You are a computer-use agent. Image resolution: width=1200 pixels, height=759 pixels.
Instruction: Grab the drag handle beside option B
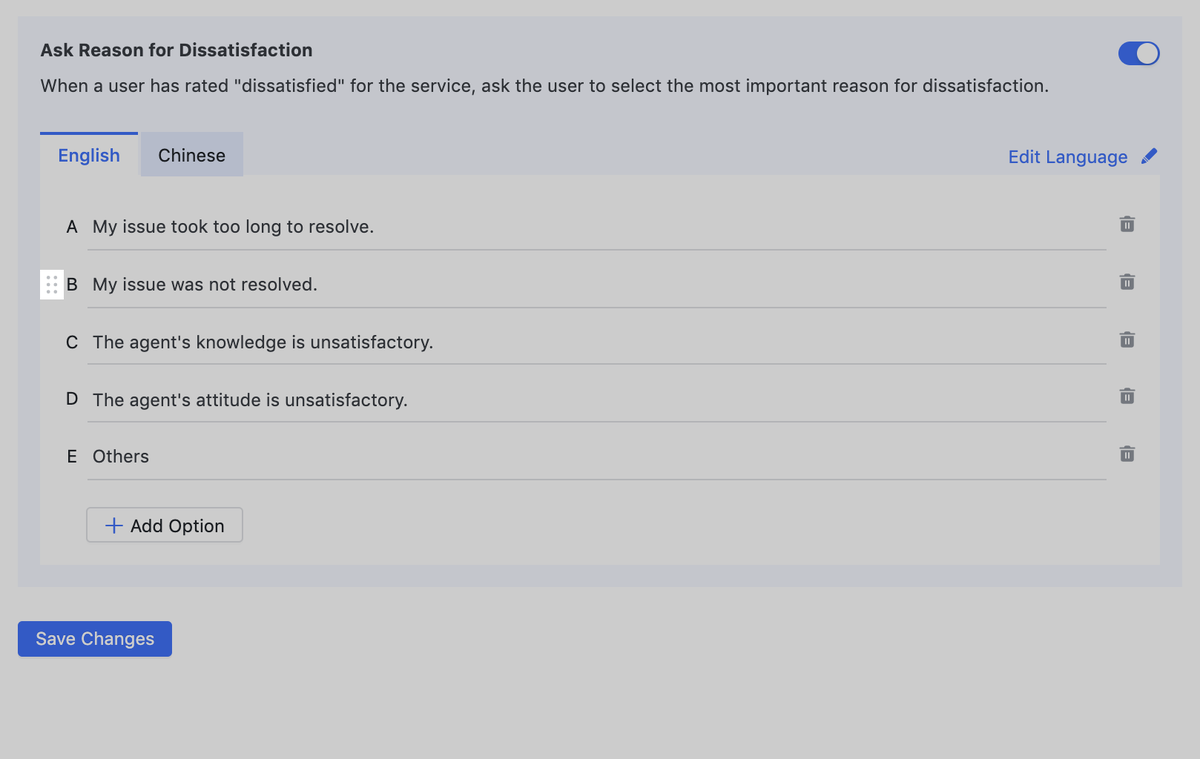[x=52, y=285]
